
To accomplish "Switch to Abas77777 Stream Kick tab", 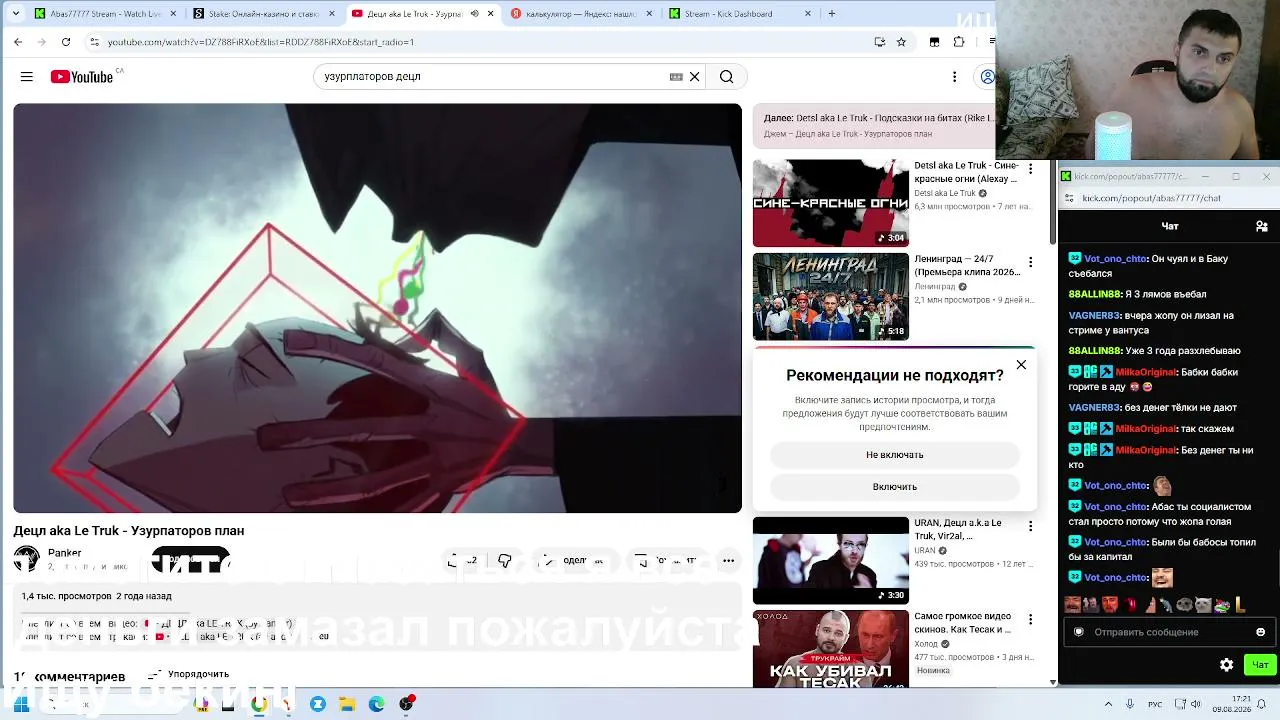I will (104, 14).
